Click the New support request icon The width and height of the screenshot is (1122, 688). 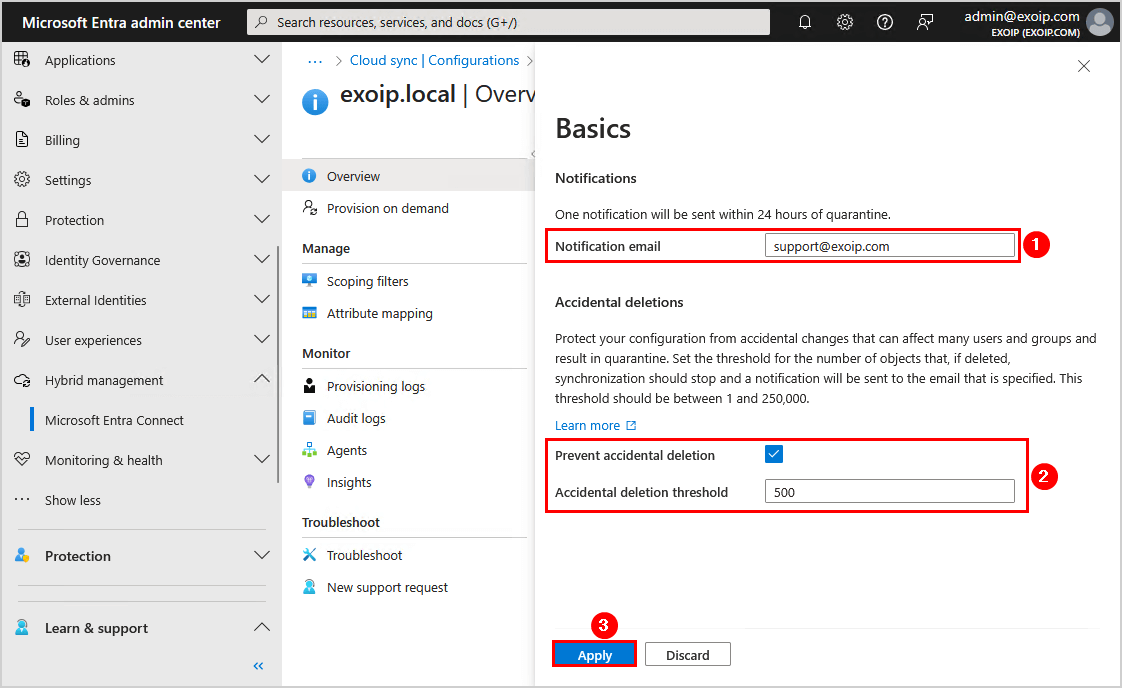pos(309,586)
